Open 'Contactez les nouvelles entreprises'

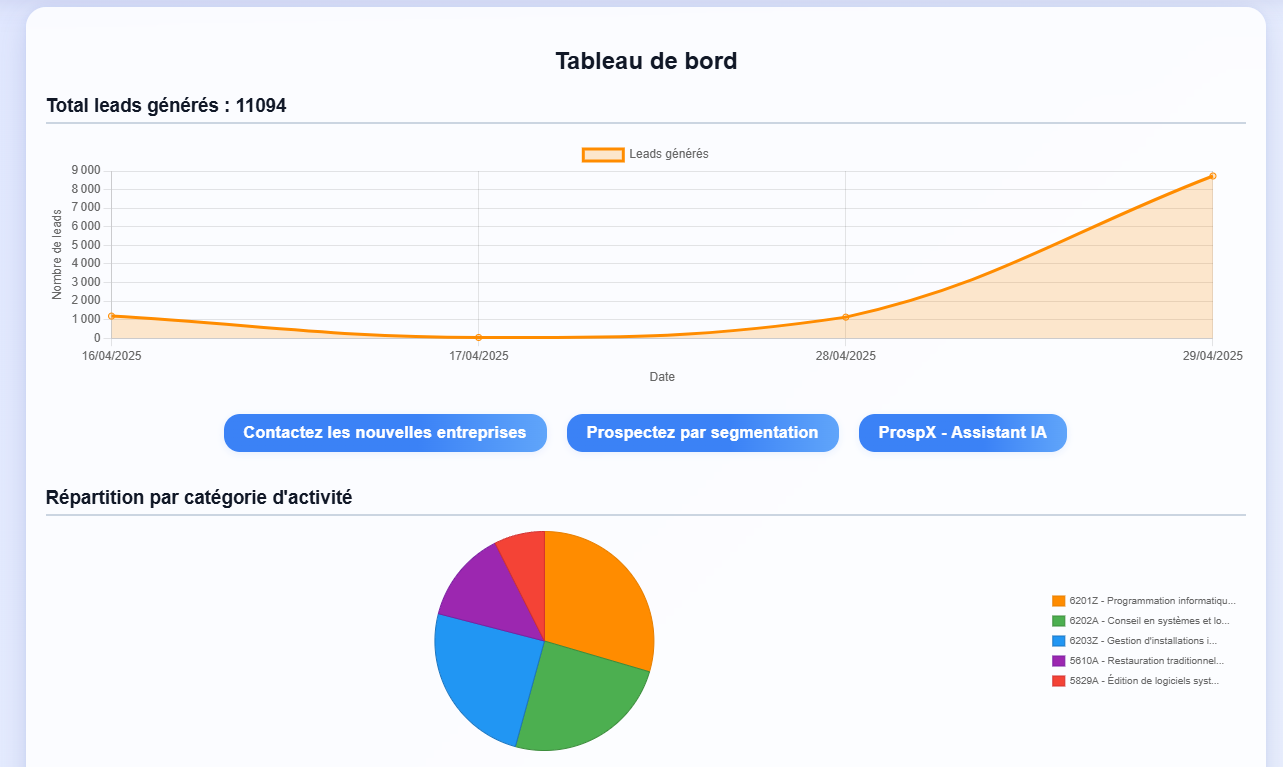pos(385,432)
